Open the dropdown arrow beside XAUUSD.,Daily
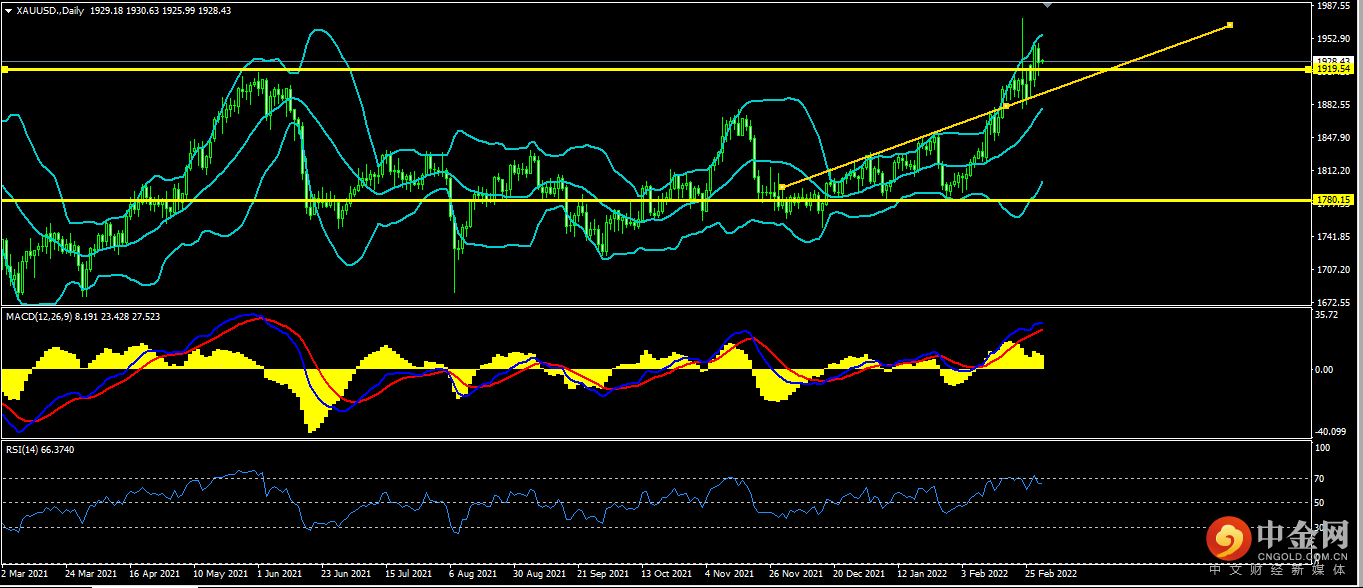The image size is (1363, 588). point(9,10)
